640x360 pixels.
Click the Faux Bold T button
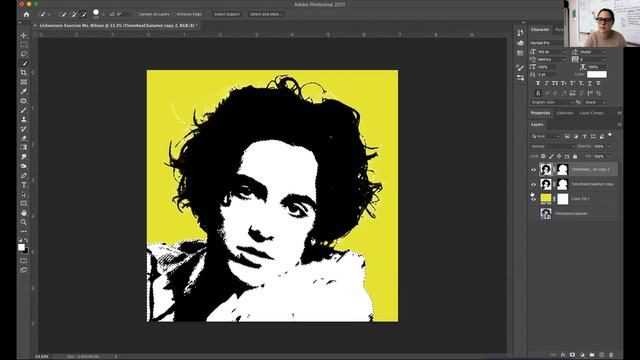538,83
